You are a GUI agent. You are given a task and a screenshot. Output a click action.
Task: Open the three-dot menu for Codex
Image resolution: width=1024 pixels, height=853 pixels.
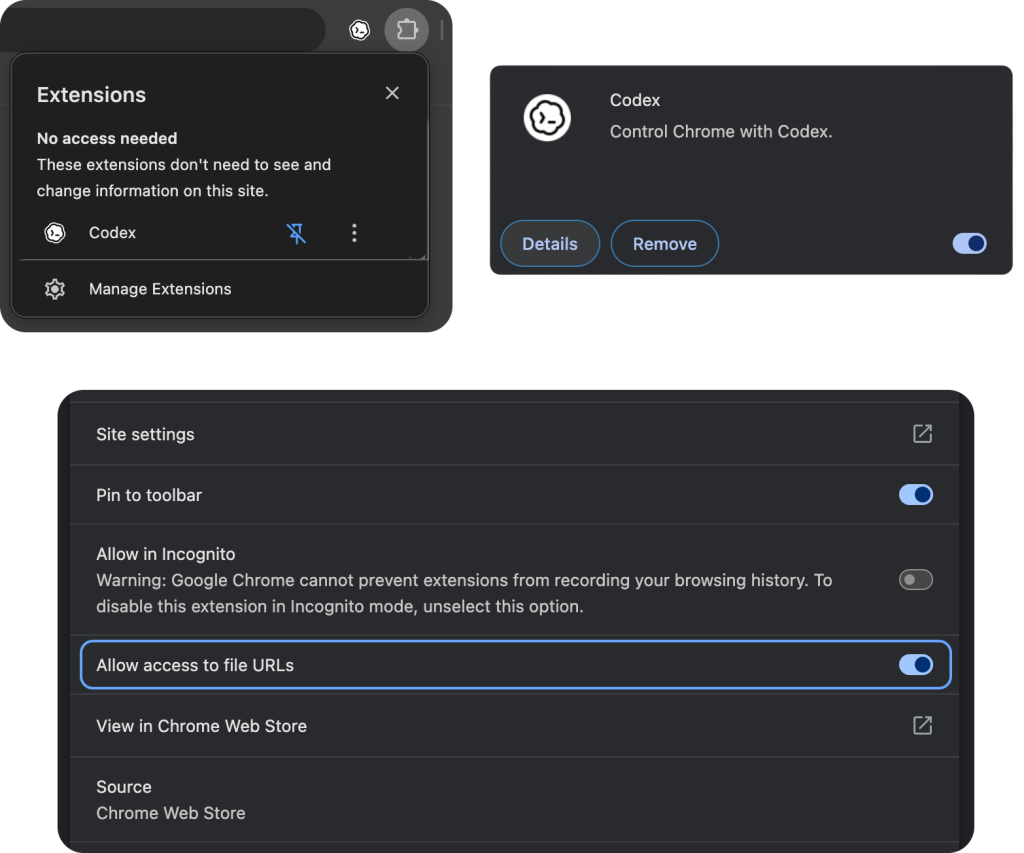coord(354,233)
